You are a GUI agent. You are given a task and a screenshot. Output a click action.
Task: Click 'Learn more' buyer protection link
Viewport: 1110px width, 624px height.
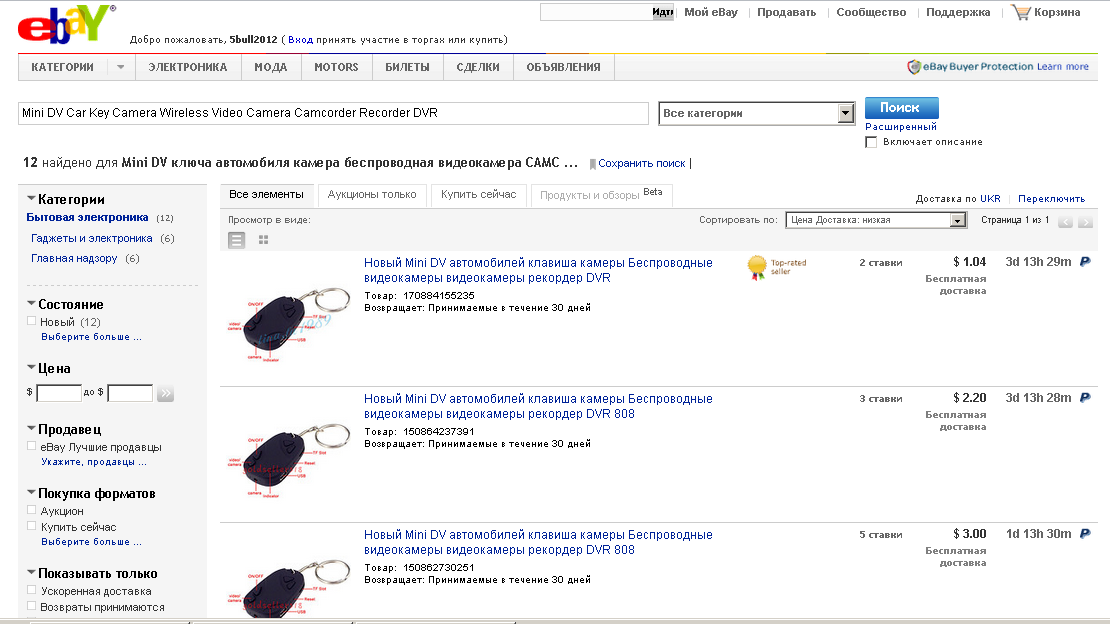(x=1063, y=67)
